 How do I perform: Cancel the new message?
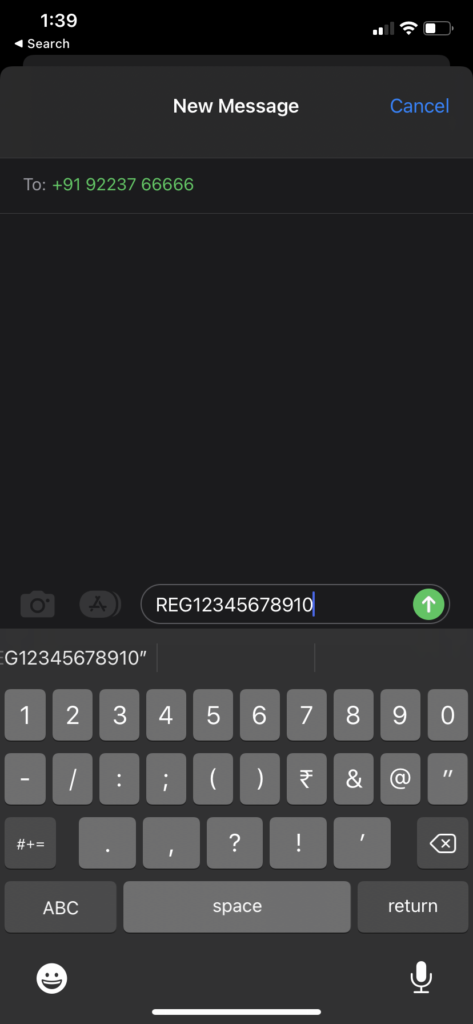(419, 106)
